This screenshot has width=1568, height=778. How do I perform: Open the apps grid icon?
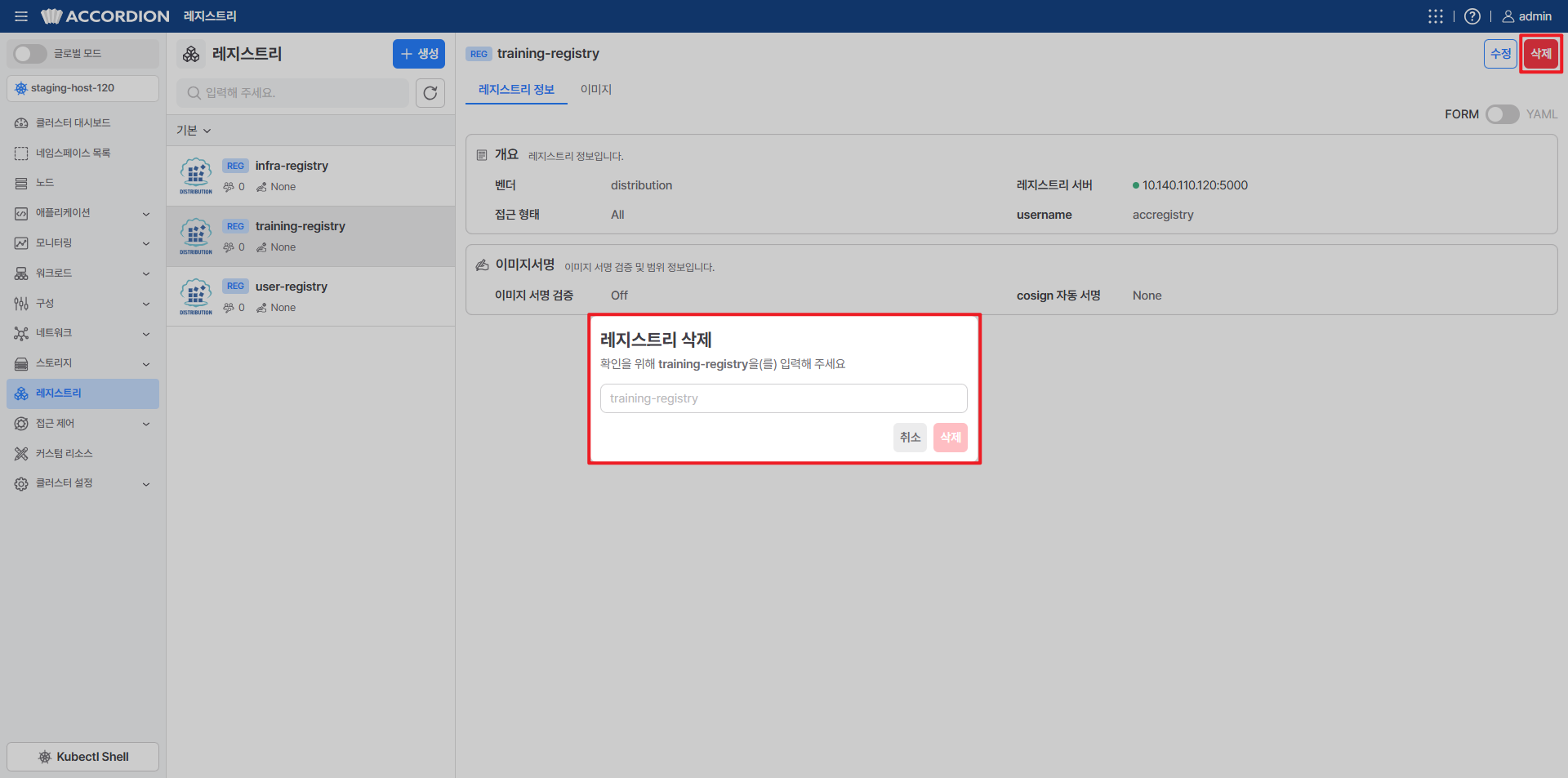click(1435, 16)
